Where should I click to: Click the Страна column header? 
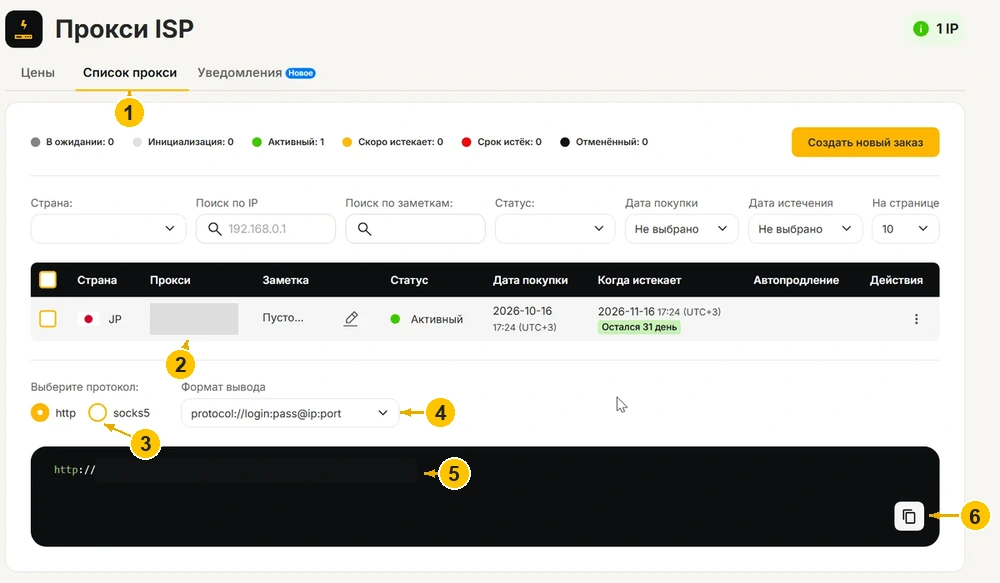pos(97,280)
